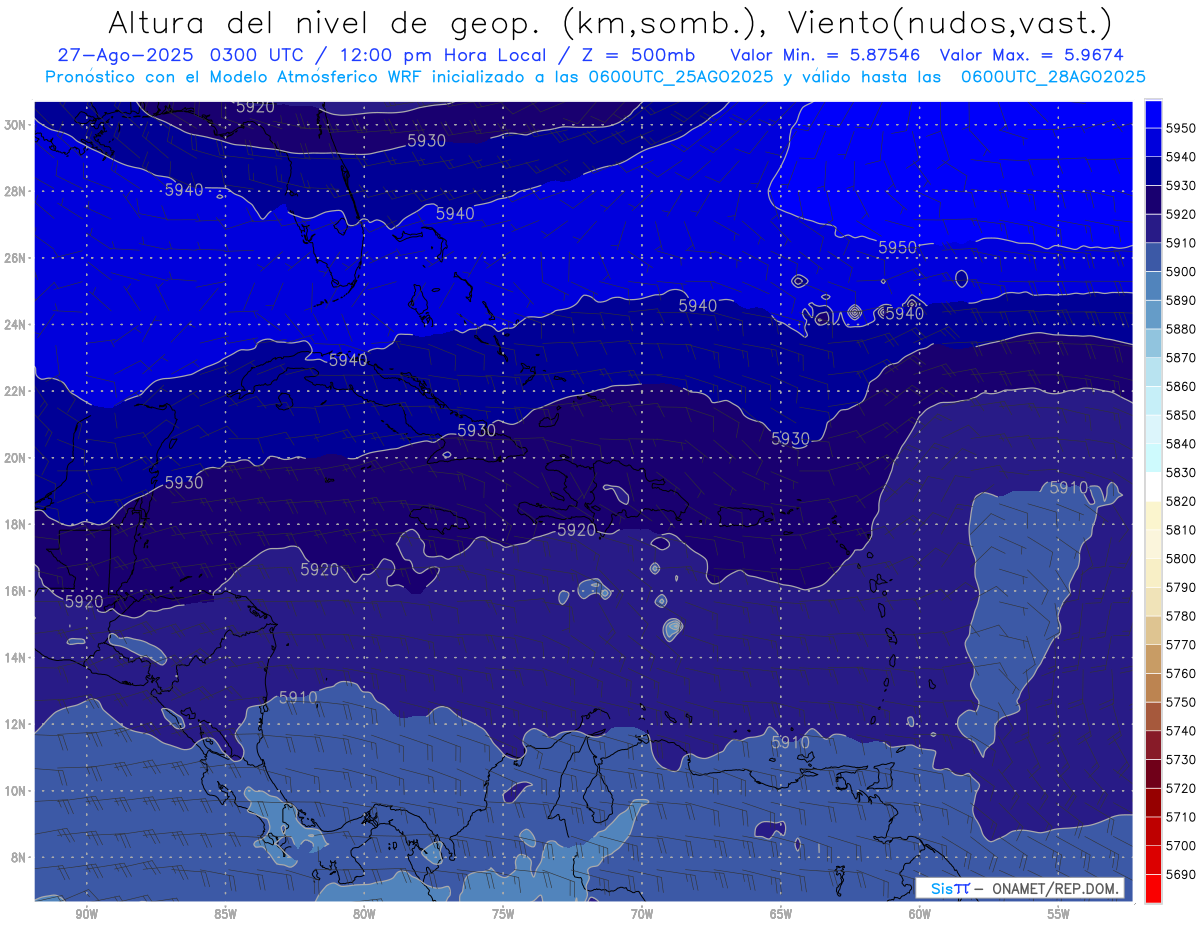1200x927 pixels.
Task: Click the color band between 5870 and 5880
Action: click(x=1153, y=343)
